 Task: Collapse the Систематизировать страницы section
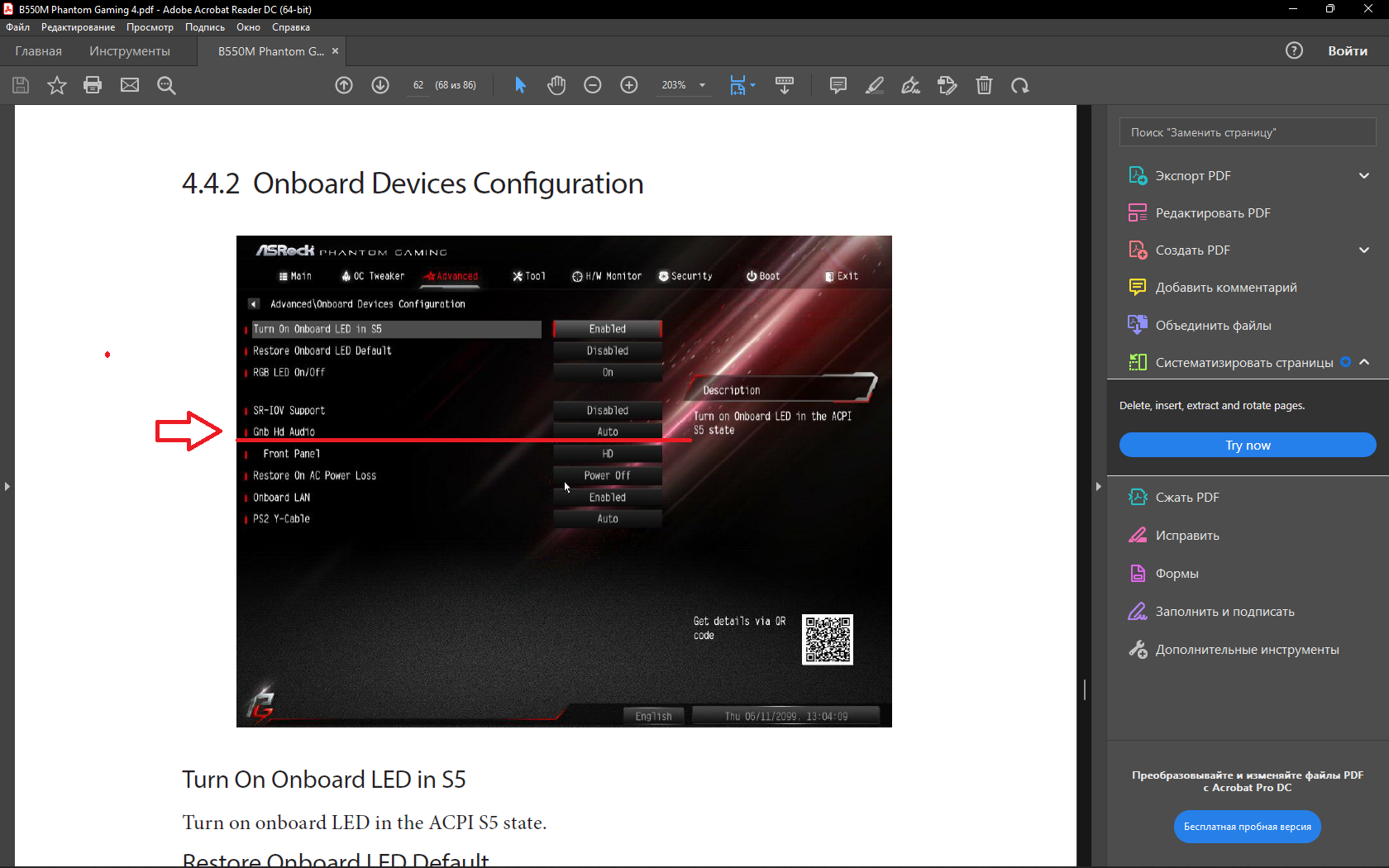(x=1364, y=362)
